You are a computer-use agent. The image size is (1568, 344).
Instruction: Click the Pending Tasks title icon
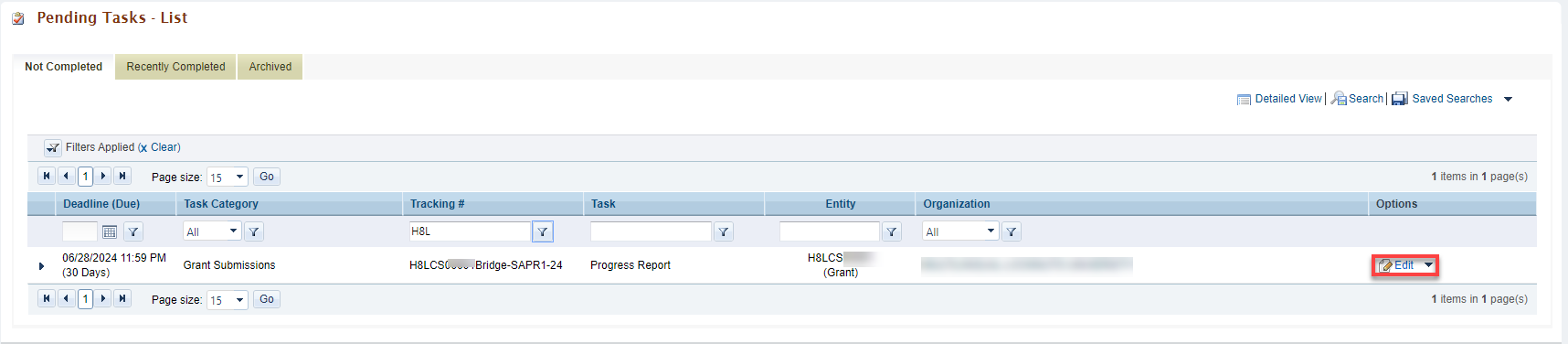click(18, 18)
